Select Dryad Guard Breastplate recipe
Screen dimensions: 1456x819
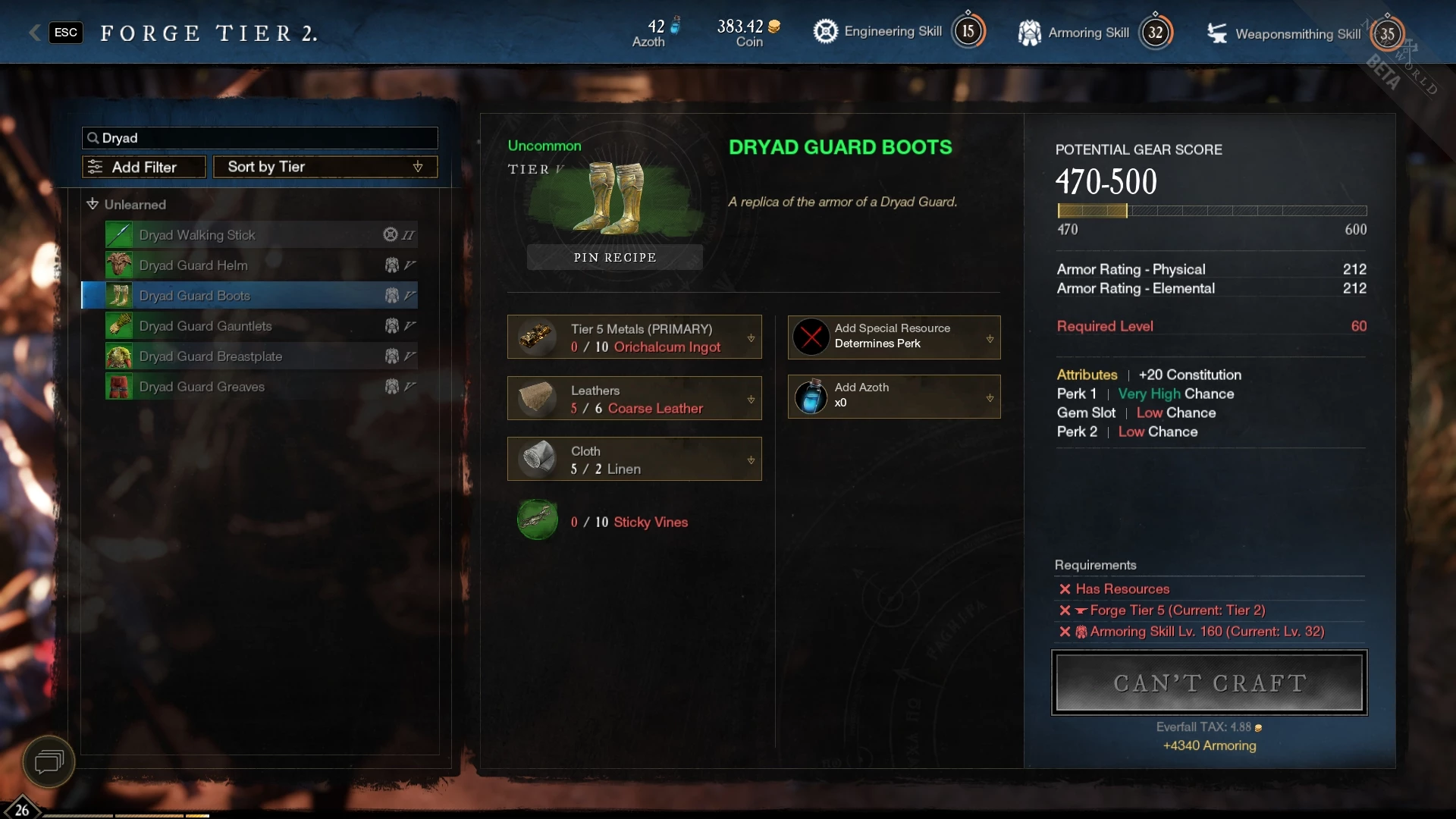point(261,356)
